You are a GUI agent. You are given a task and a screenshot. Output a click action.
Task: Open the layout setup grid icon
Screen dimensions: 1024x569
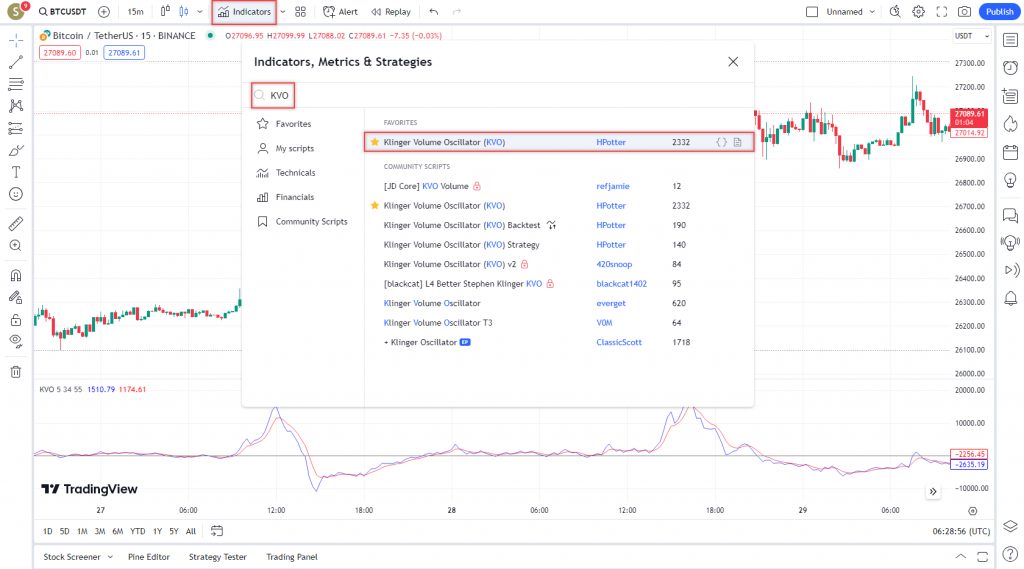[300, 12]
